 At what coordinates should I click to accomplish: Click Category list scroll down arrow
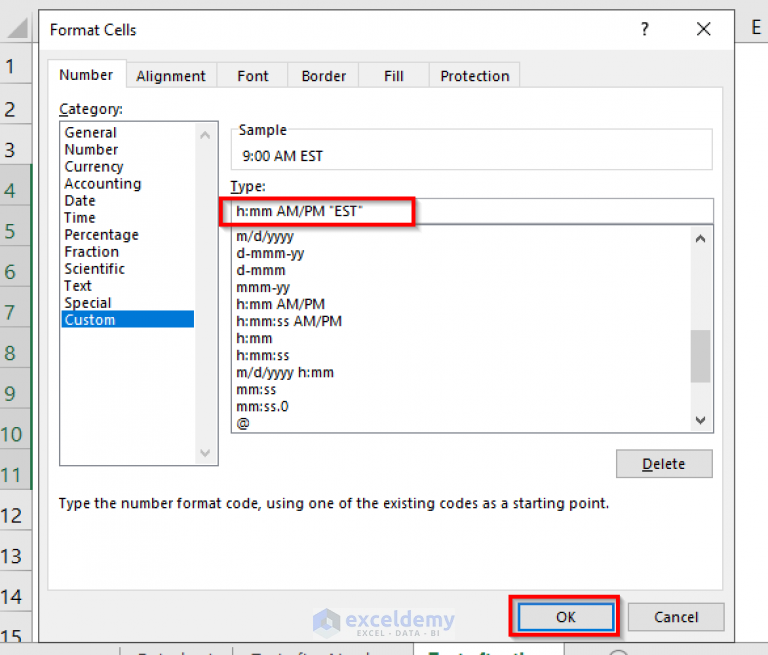click(x=205, y=453)
